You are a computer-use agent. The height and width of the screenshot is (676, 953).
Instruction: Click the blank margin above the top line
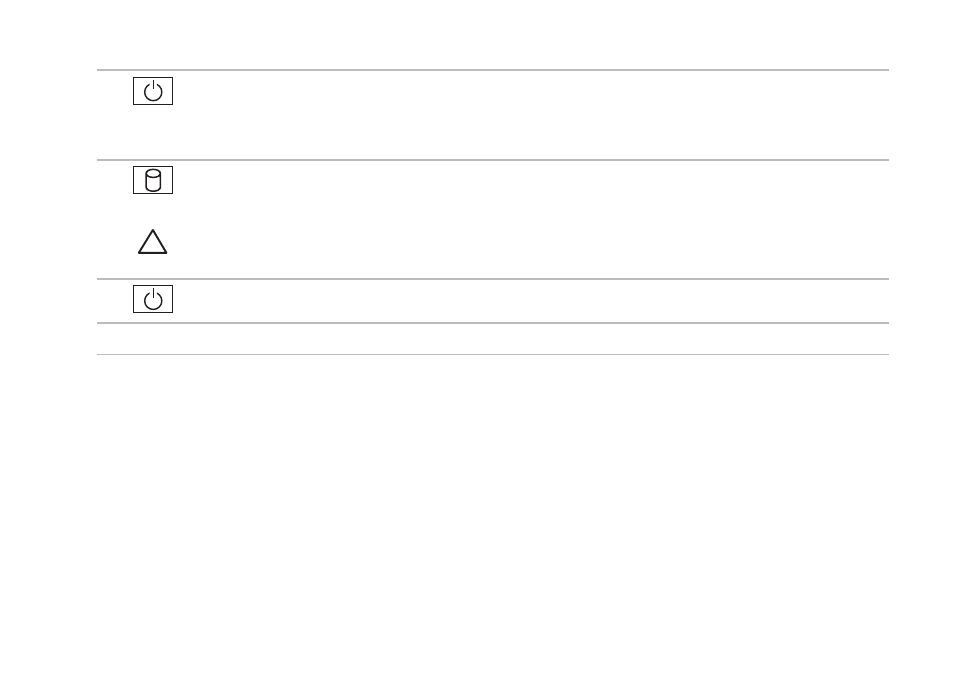(x=476, y=34)
